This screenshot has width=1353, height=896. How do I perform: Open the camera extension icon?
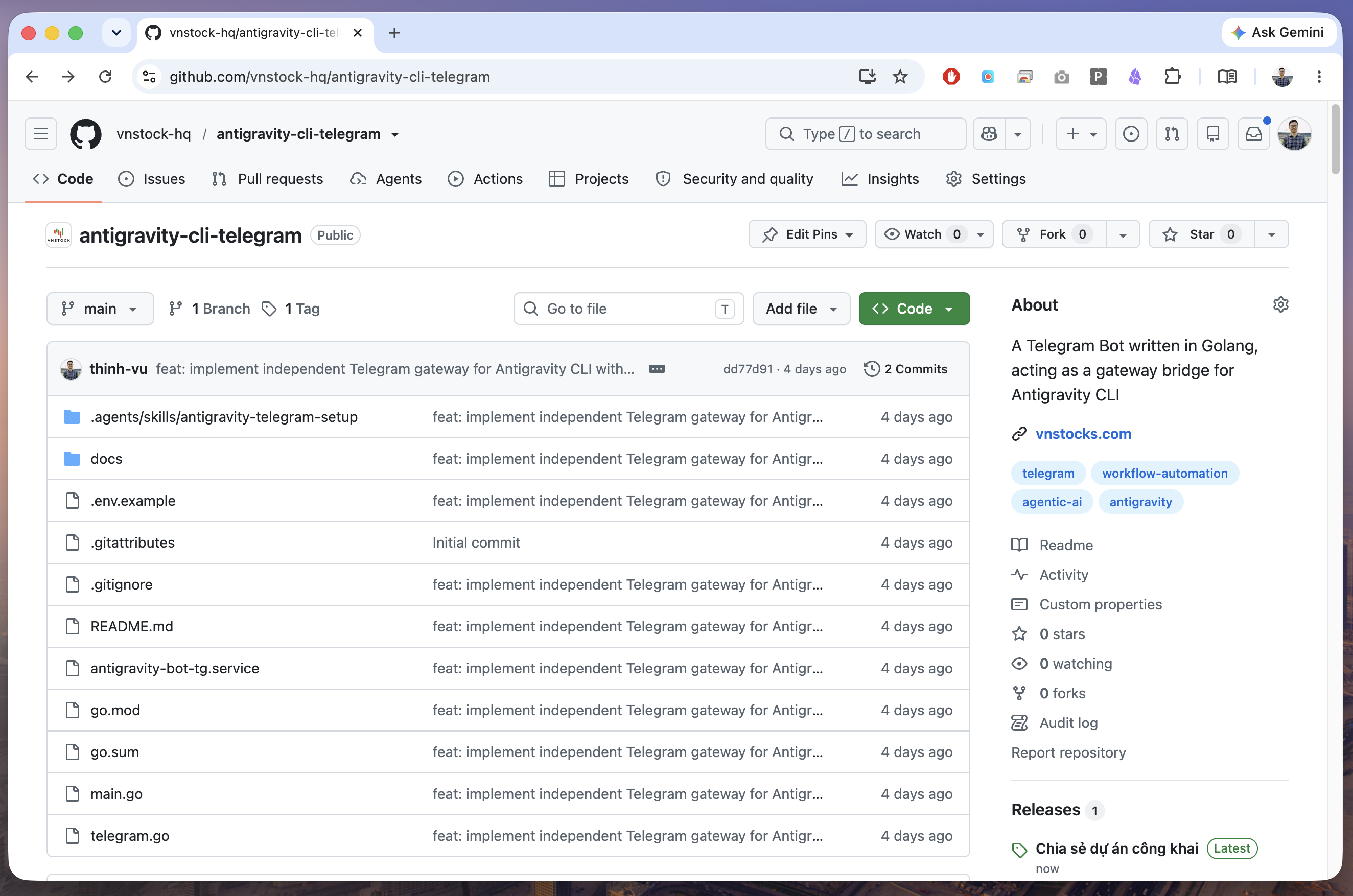pos(1061,77)
